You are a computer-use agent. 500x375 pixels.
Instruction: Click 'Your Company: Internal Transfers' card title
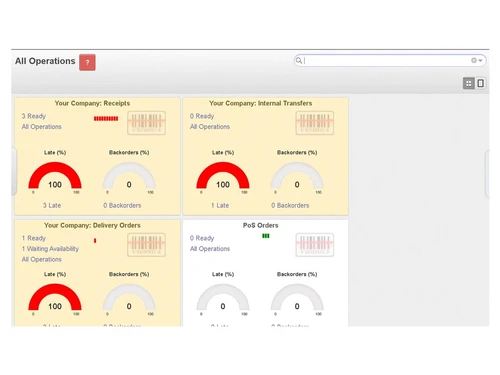pos(261,103)
